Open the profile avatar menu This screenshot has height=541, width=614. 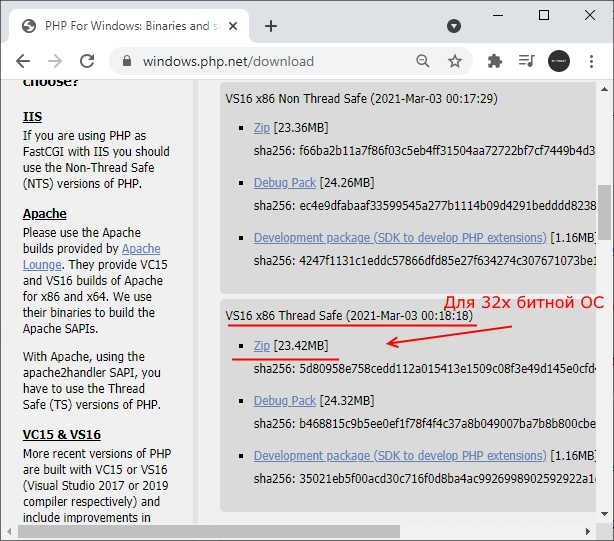click(x=559, y=61)
